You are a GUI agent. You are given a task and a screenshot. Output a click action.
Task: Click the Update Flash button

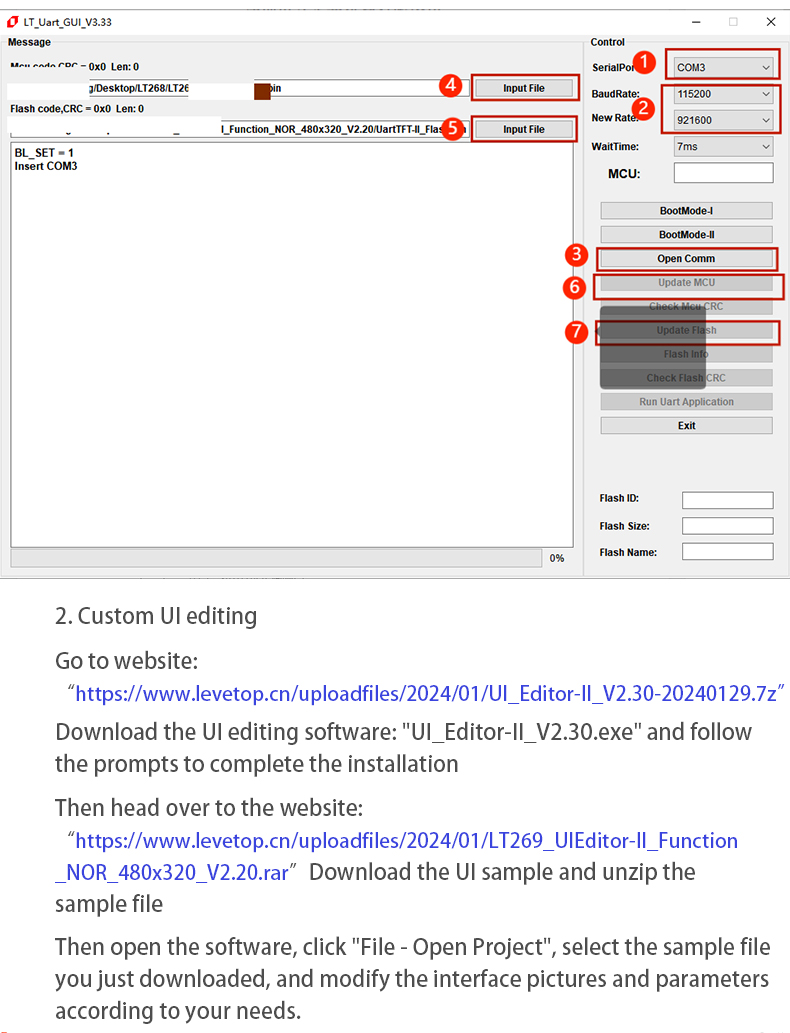point(686,330)
